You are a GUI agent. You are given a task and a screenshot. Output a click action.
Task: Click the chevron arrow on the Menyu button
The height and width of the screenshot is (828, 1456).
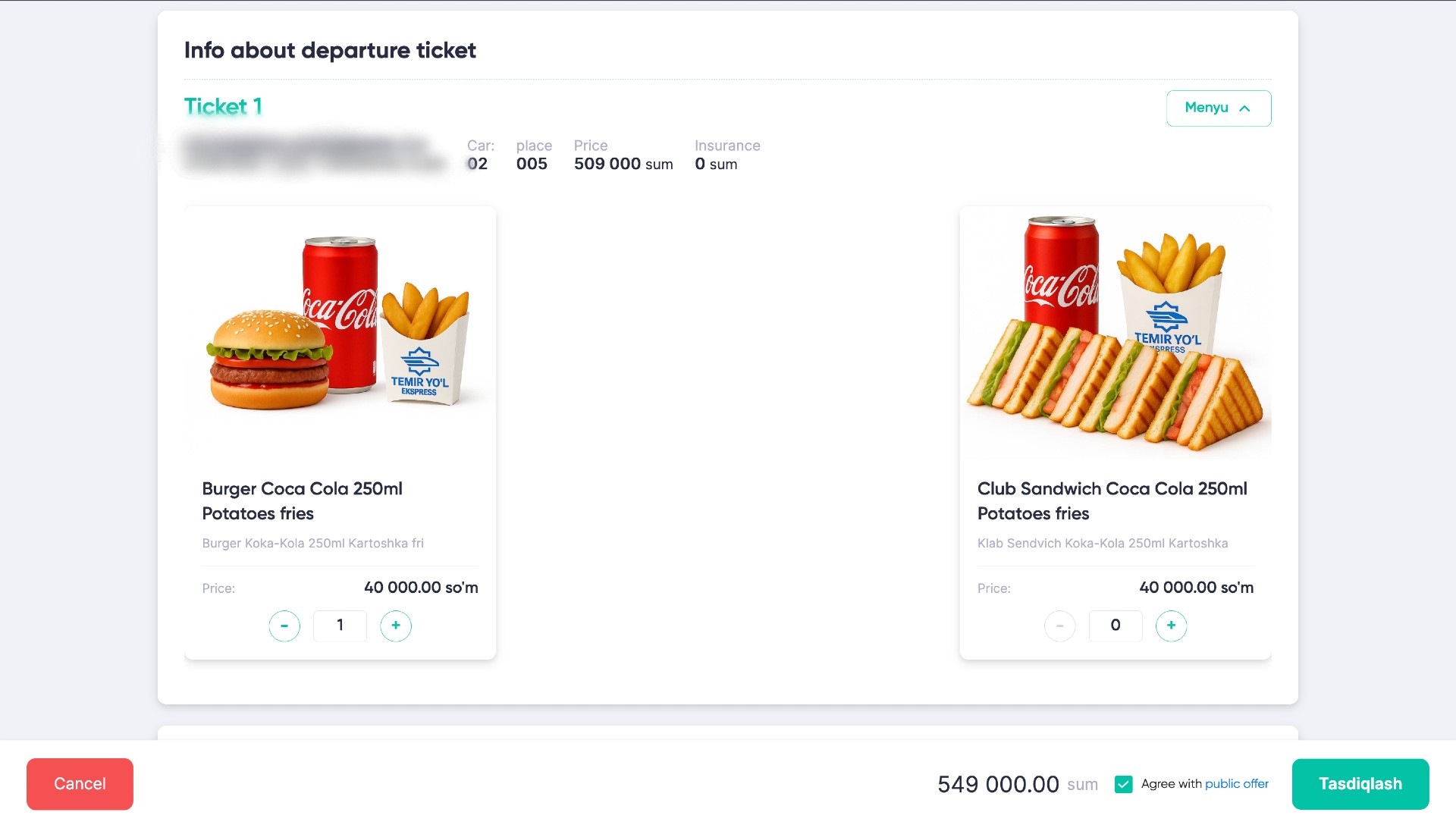(x=1244, y=108)
